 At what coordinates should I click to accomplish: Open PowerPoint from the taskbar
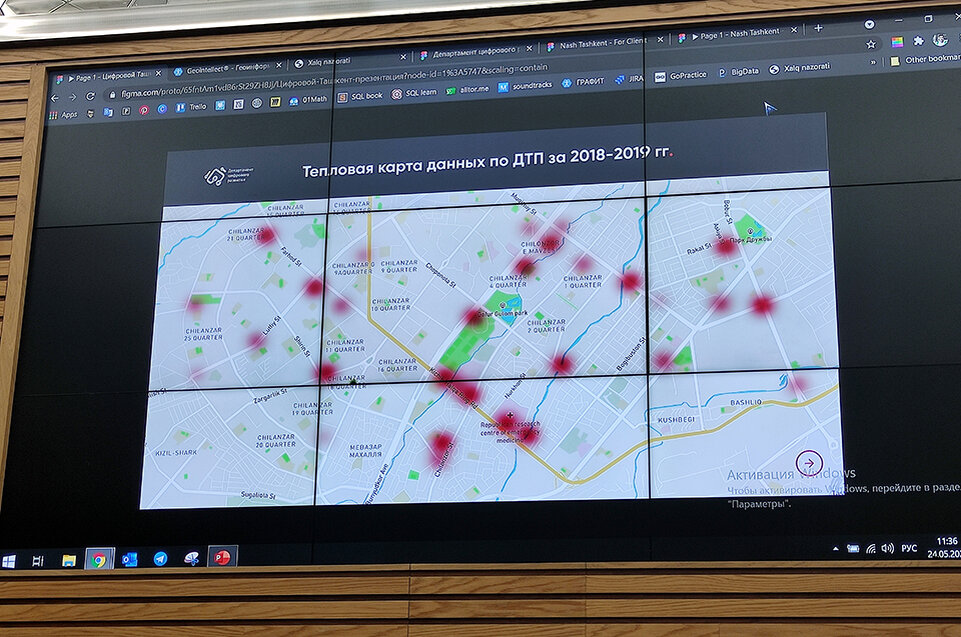[x=222, y=557]
